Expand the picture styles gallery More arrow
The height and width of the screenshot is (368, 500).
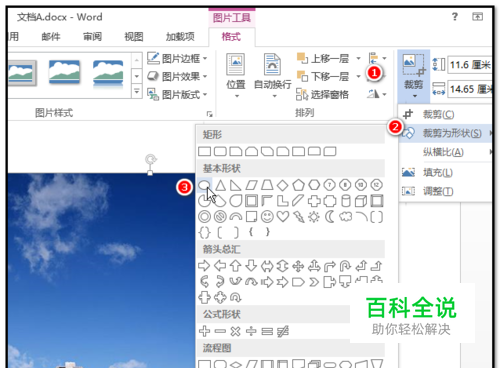tap(137, 91)
